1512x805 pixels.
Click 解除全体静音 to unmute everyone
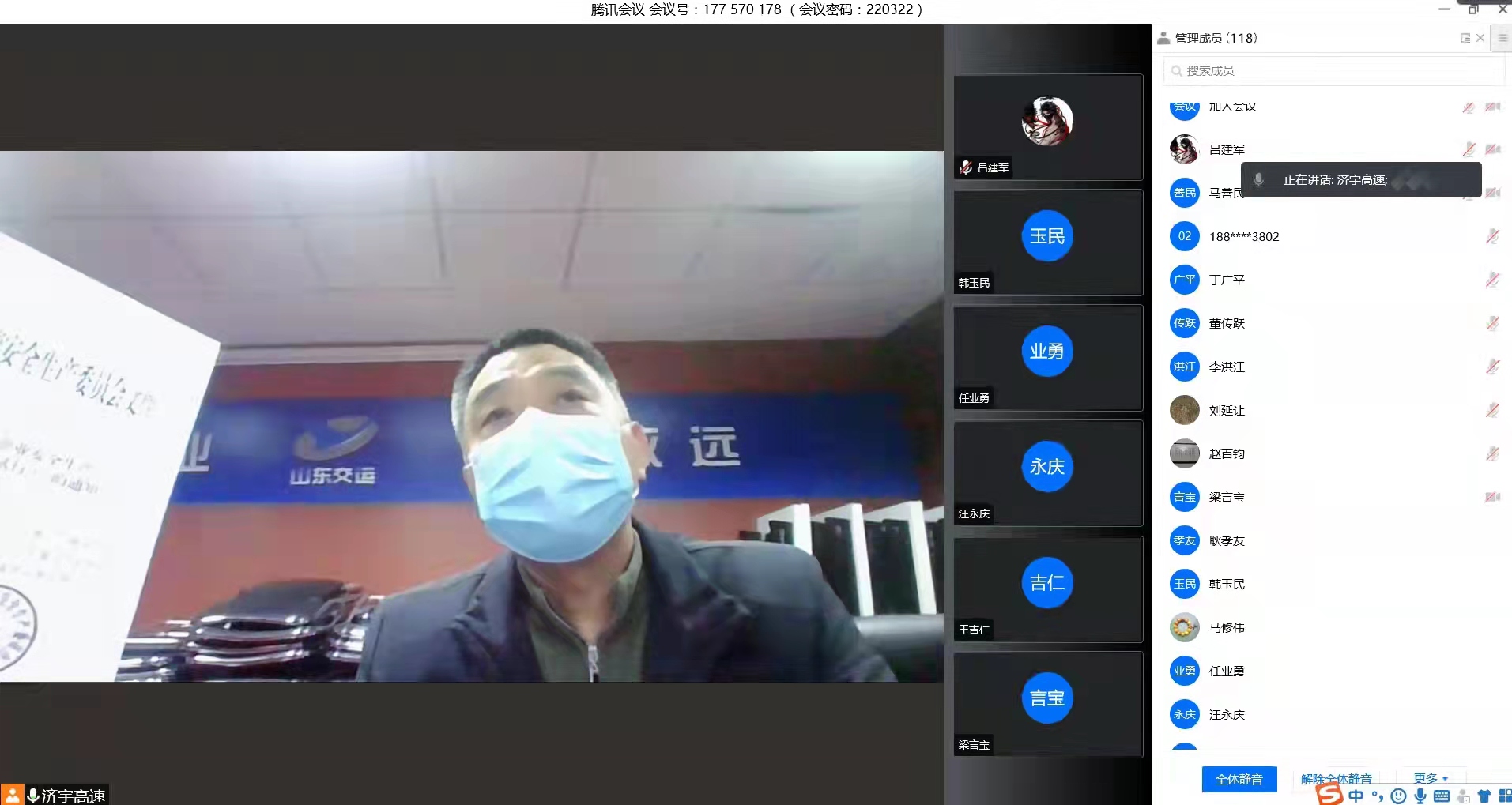pyautogui.click(x=1336, y=778)
